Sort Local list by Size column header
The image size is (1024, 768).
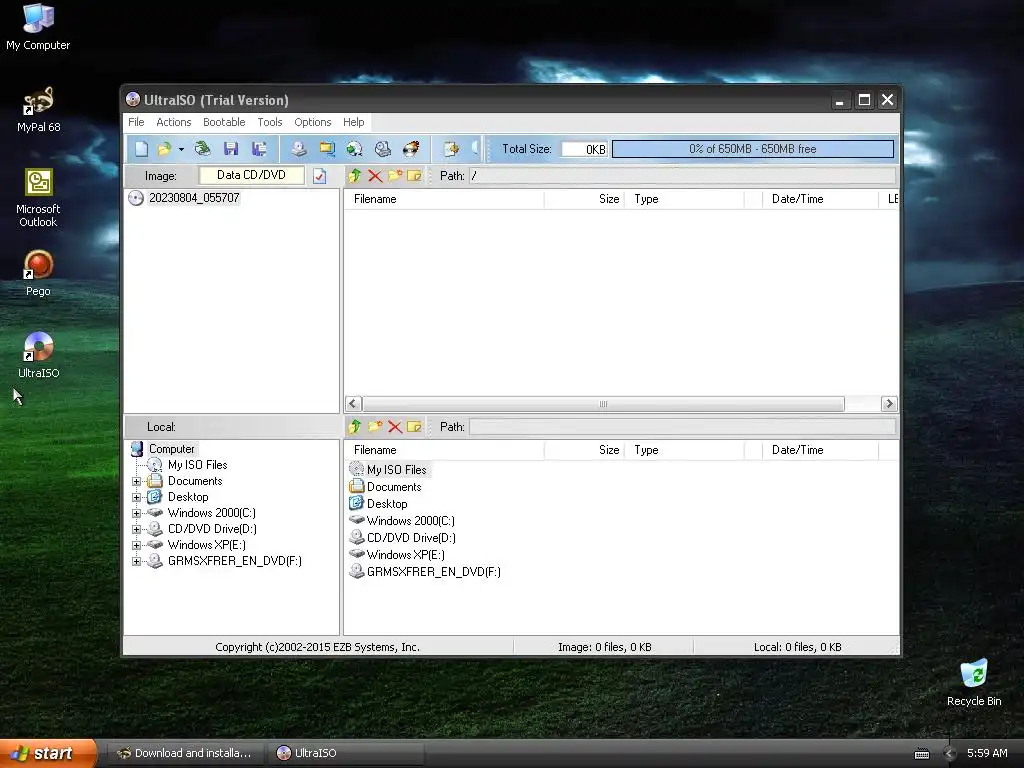584,450
